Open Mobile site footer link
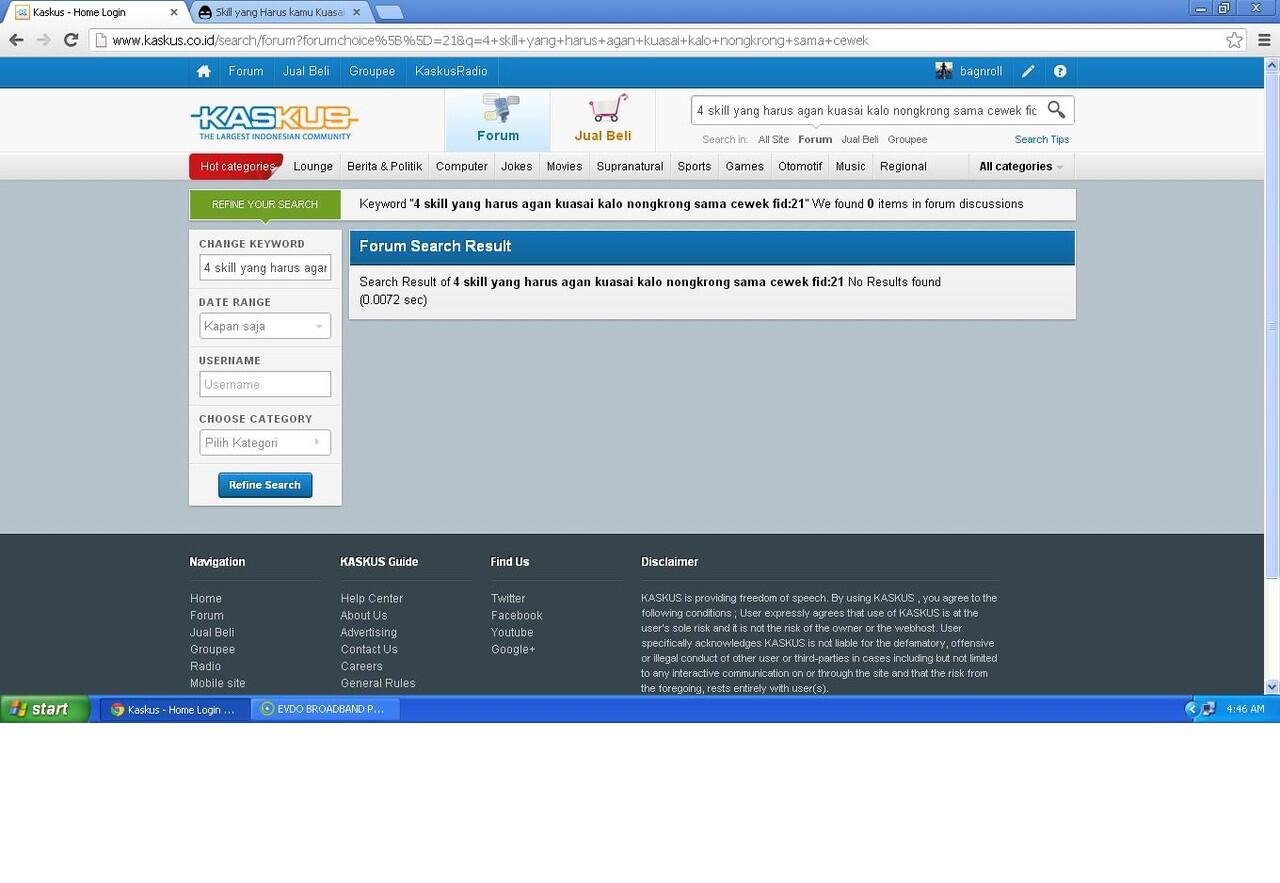 click(x=218, y=683)
